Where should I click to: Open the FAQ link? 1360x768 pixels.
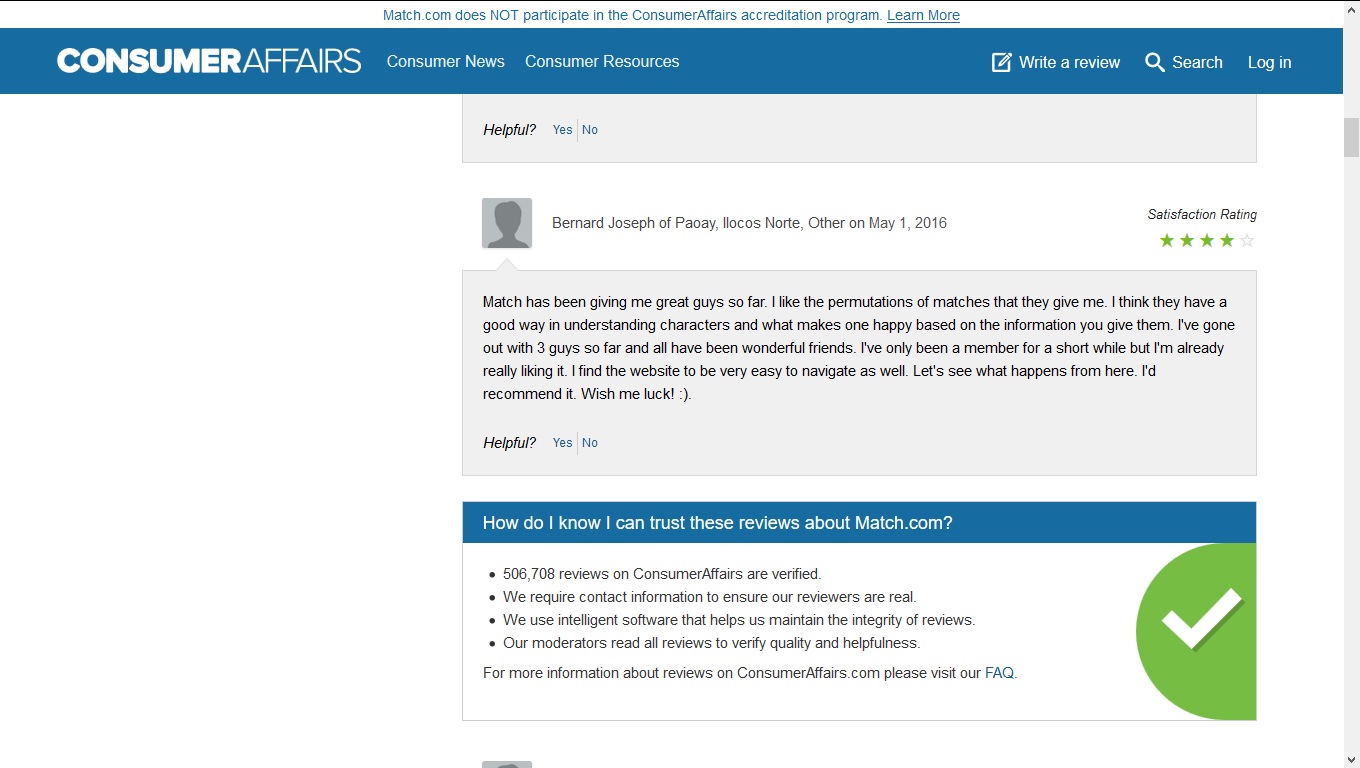999,673
